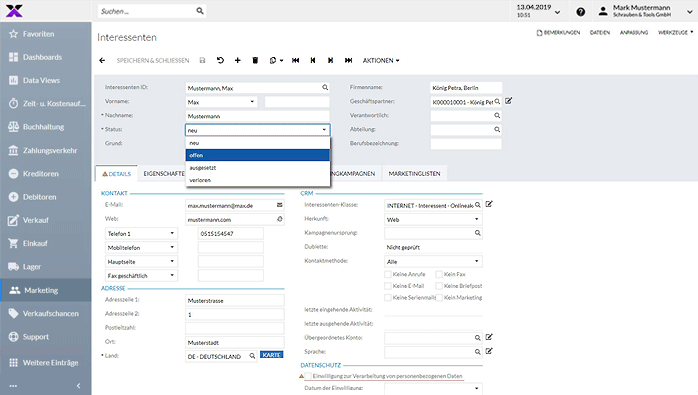Add a new record with plus icon
This screenshot has height=395, width=698.
238,60
